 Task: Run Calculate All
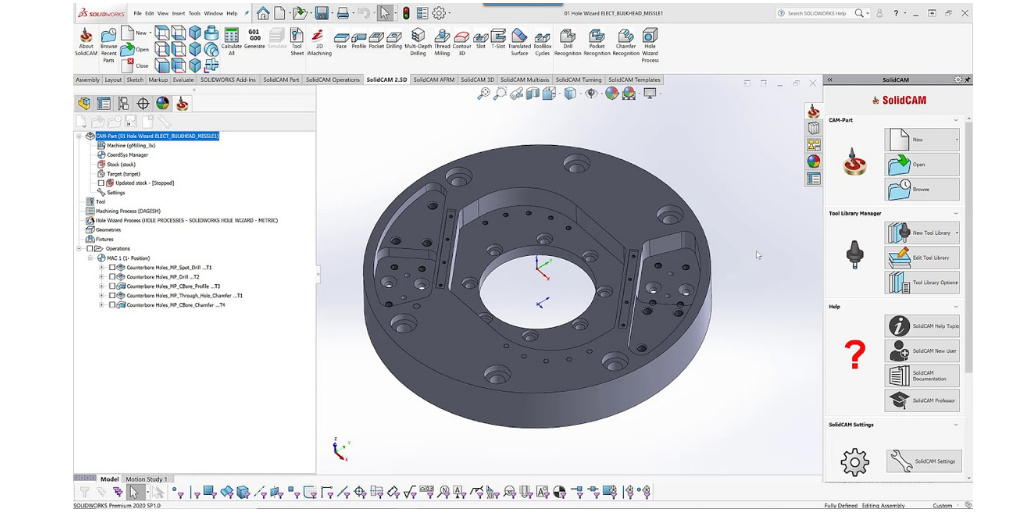231,42
